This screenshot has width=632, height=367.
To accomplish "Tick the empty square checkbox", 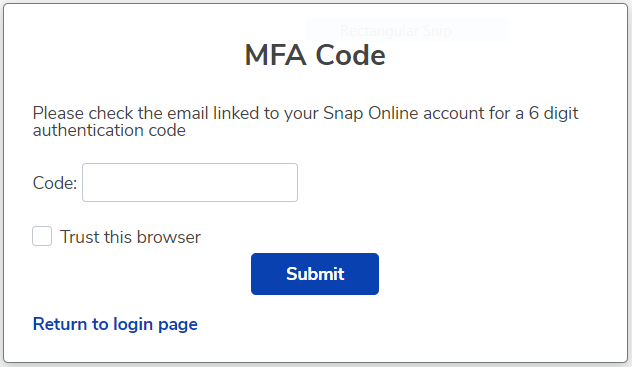I will 42,236.
